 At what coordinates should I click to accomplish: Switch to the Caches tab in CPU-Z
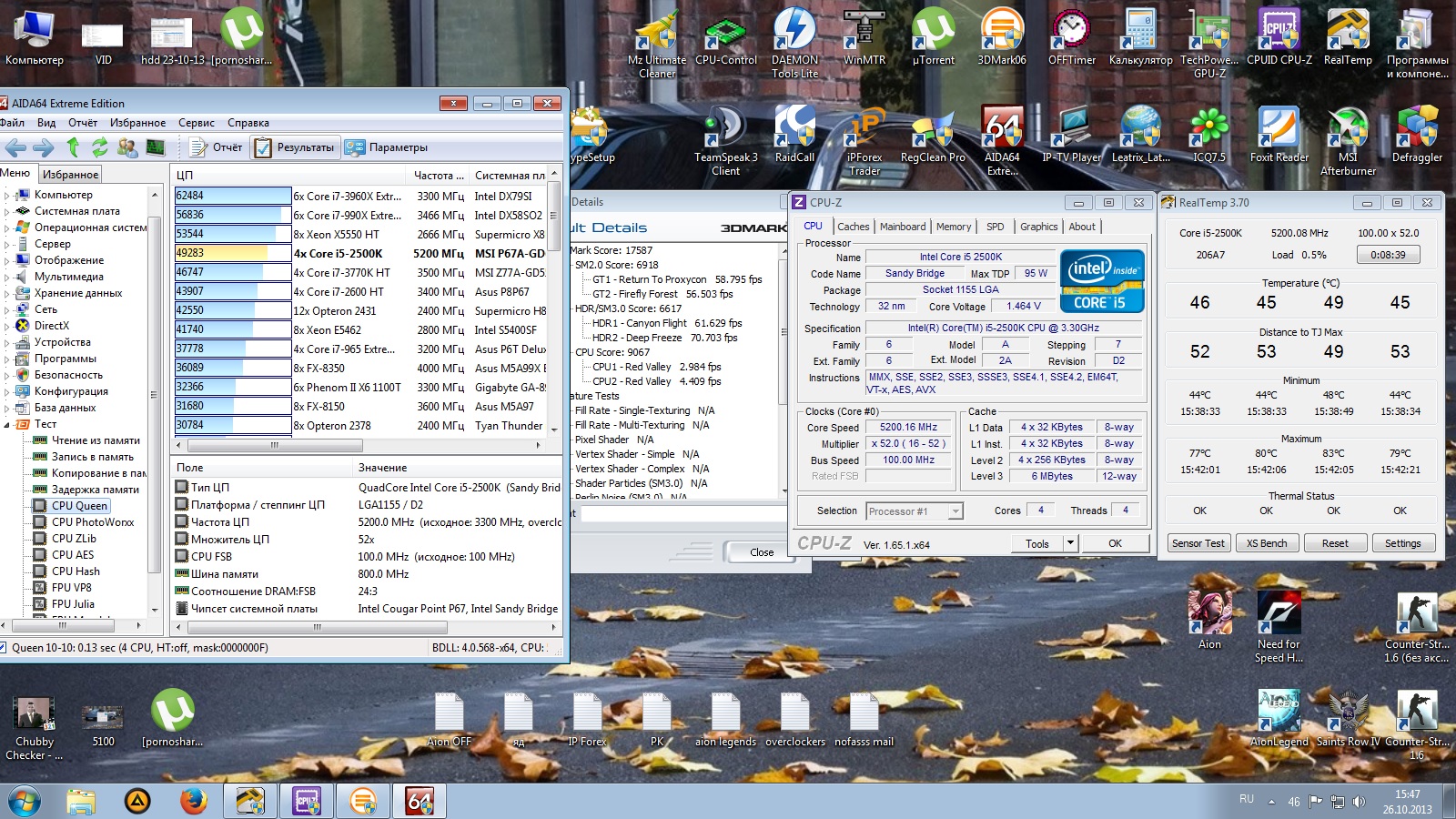pyautogui.click(x=854, y=227)
